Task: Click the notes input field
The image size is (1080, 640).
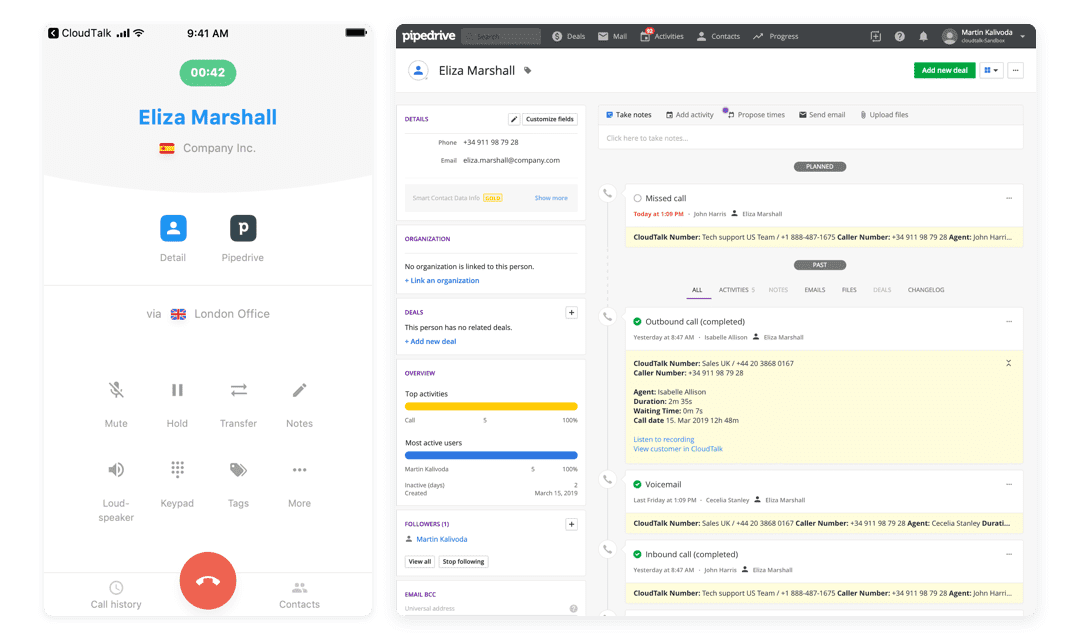Action: coord(810,138)
